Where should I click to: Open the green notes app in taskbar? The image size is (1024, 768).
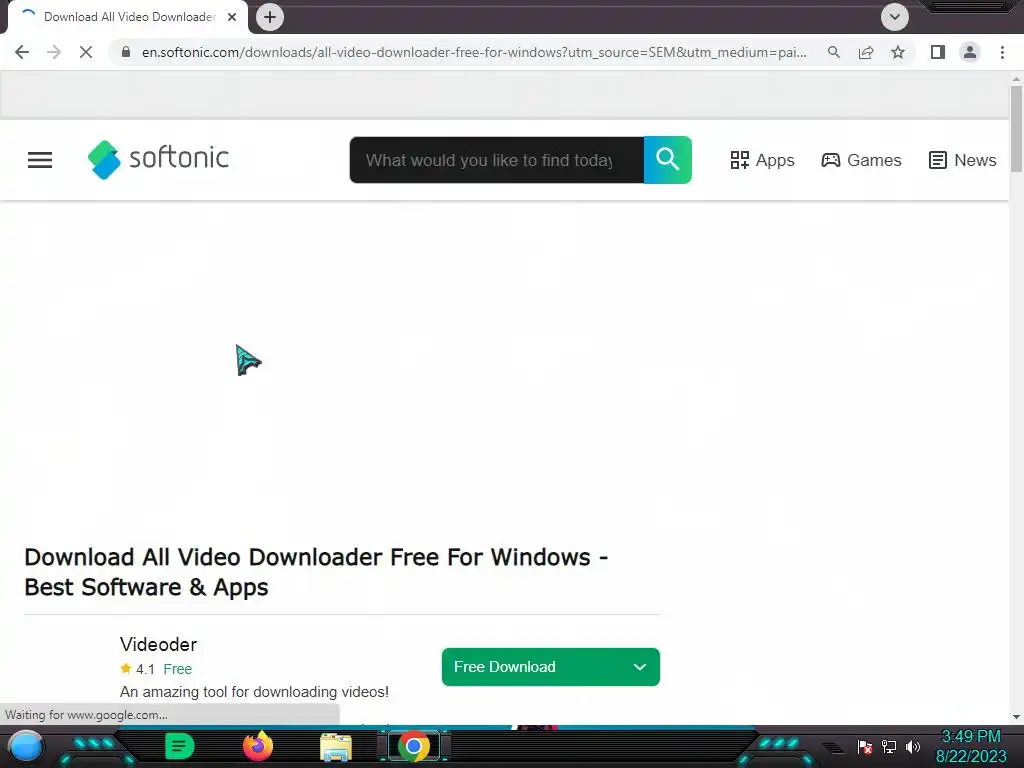(x=179, y=746)
